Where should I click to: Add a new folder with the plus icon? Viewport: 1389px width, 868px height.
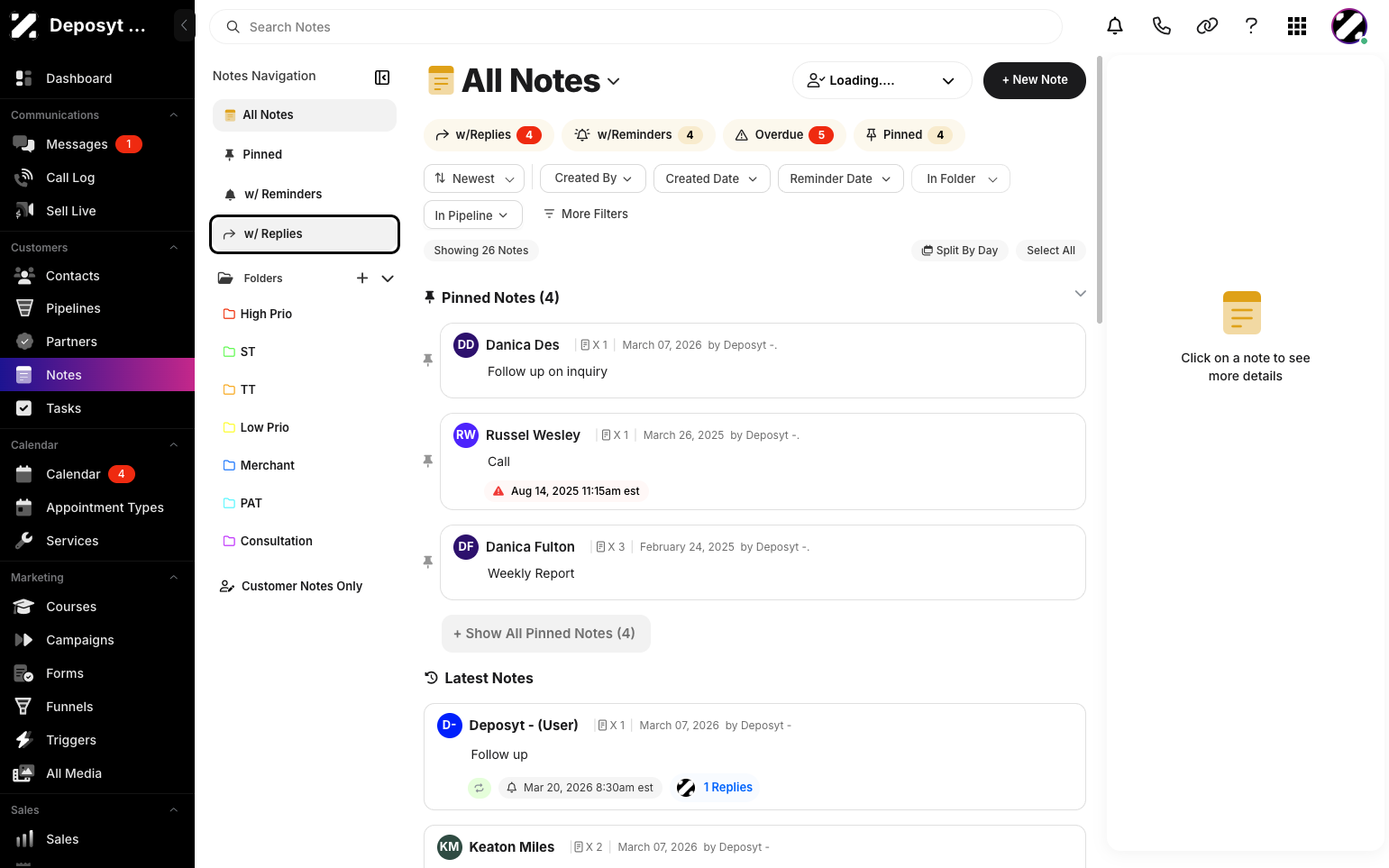(x=362, y=279)
